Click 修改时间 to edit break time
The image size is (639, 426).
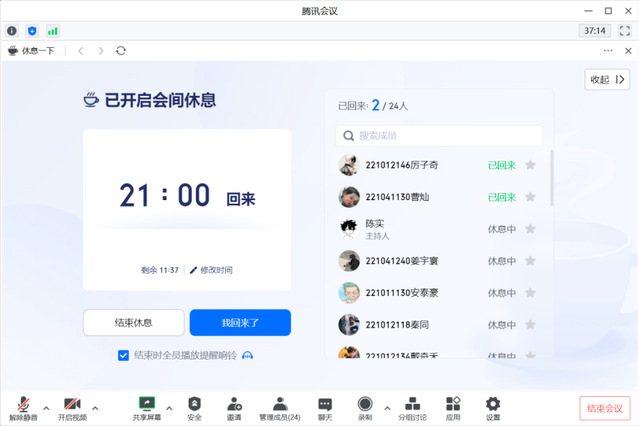click(211, 270)
